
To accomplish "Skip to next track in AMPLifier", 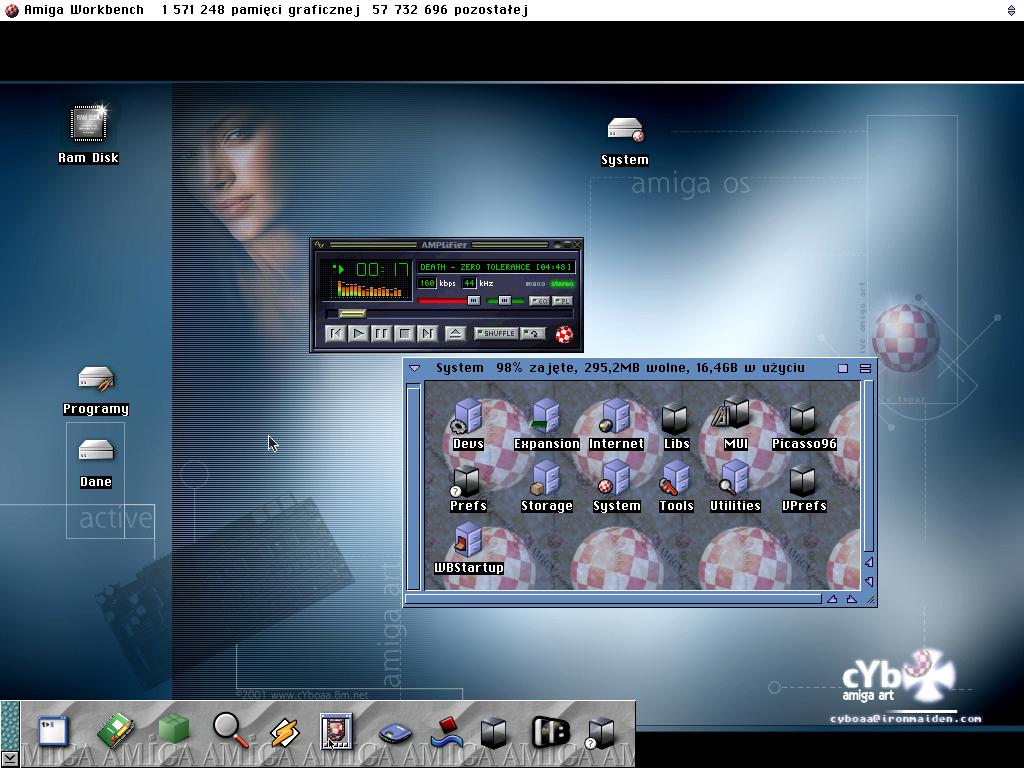I will [x=427, y=334].
